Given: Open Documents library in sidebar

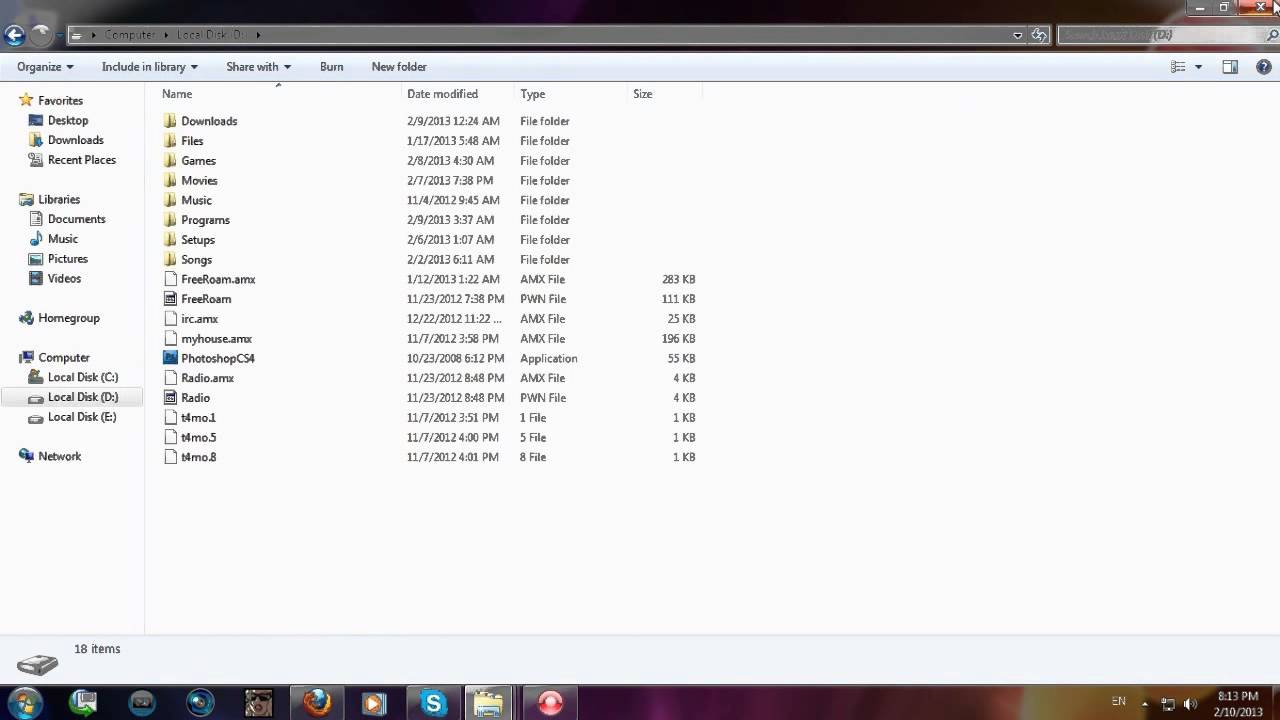Looking at the screenshot, I should click(76, 219).
